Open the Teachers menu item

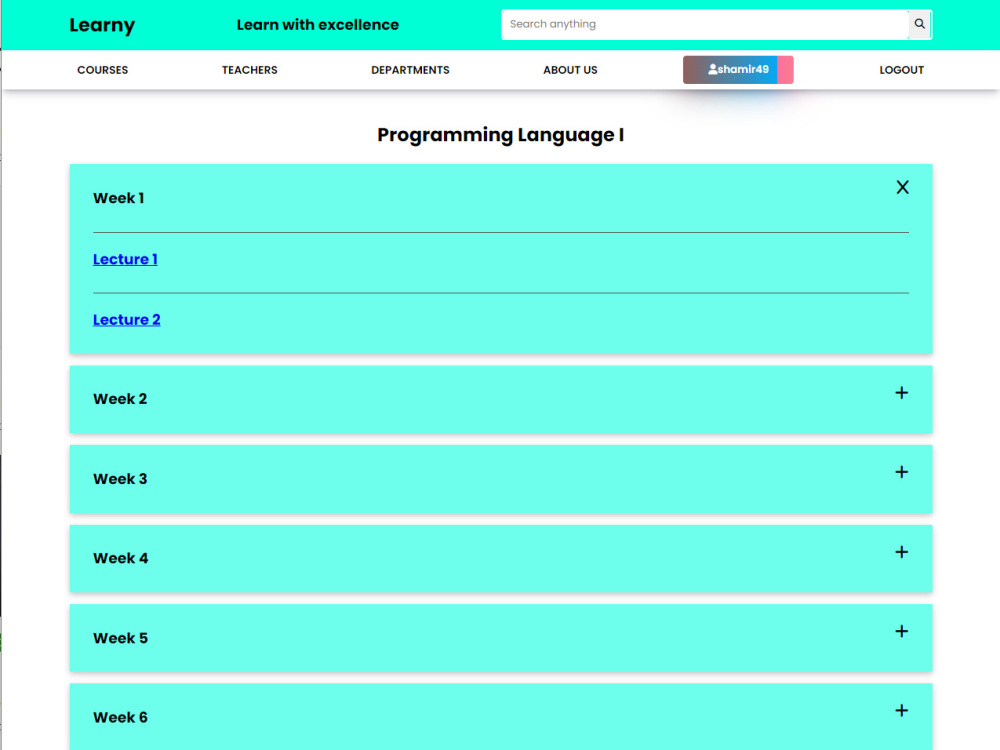249,70
